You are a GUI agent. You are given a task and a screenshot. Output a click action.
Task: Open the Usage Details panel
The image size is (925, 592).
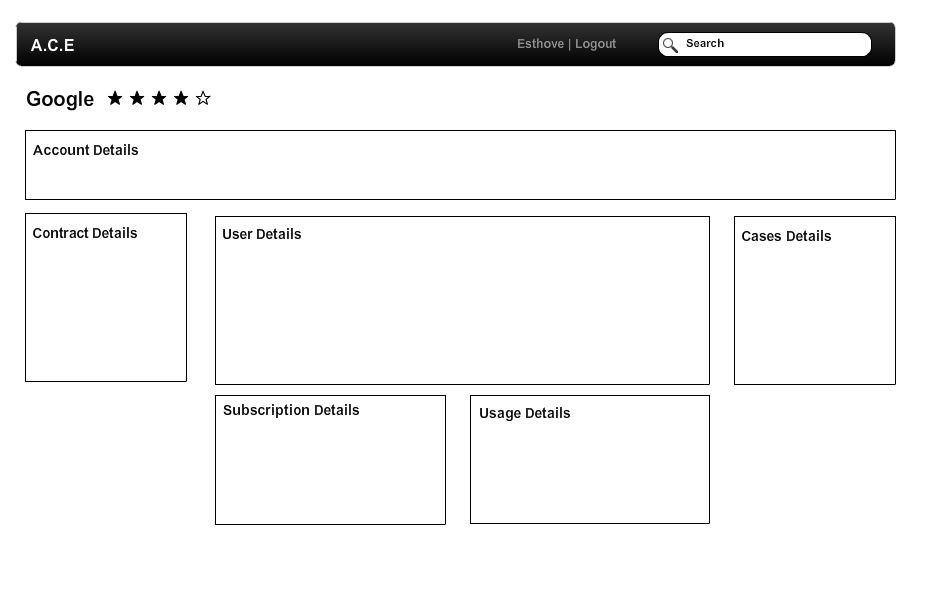(525, 413)
